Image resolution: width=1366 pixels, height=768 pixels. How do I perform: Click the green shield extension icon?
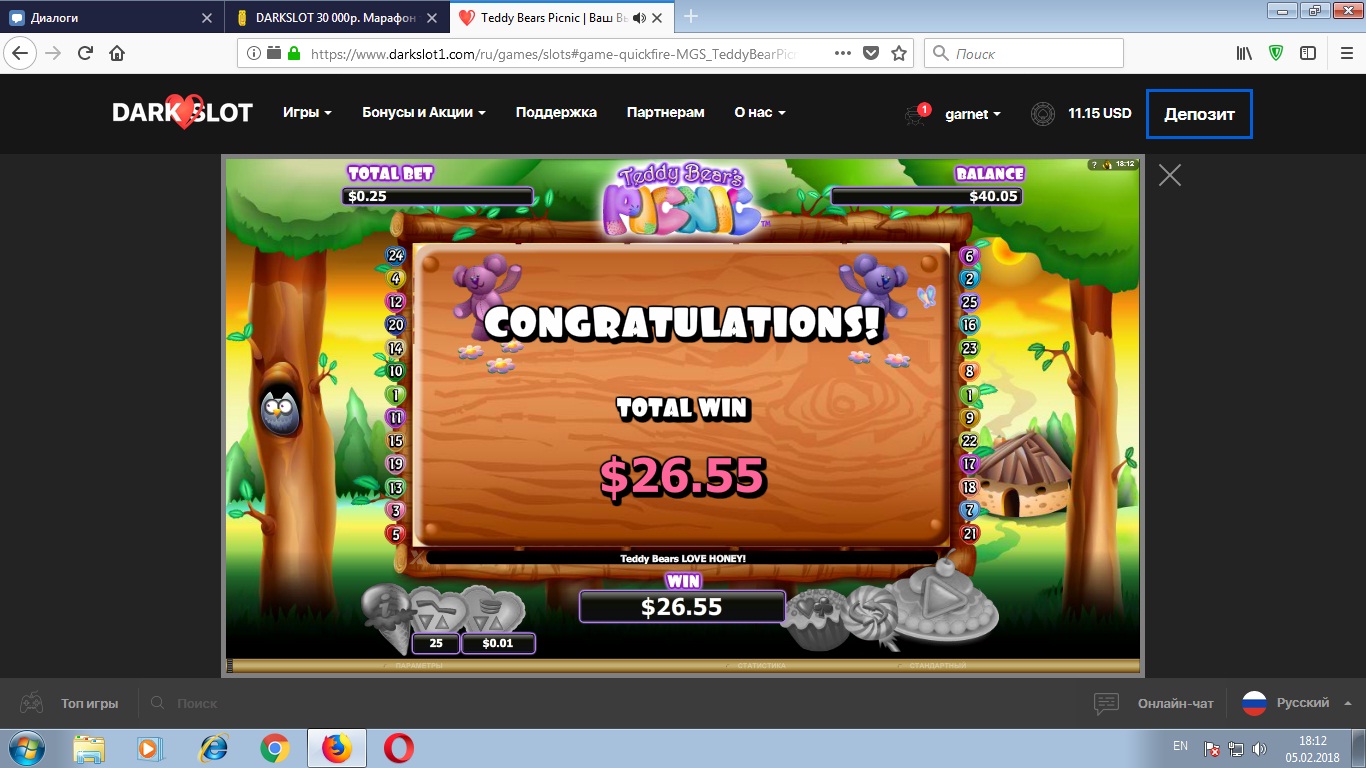click(1276, 53)
